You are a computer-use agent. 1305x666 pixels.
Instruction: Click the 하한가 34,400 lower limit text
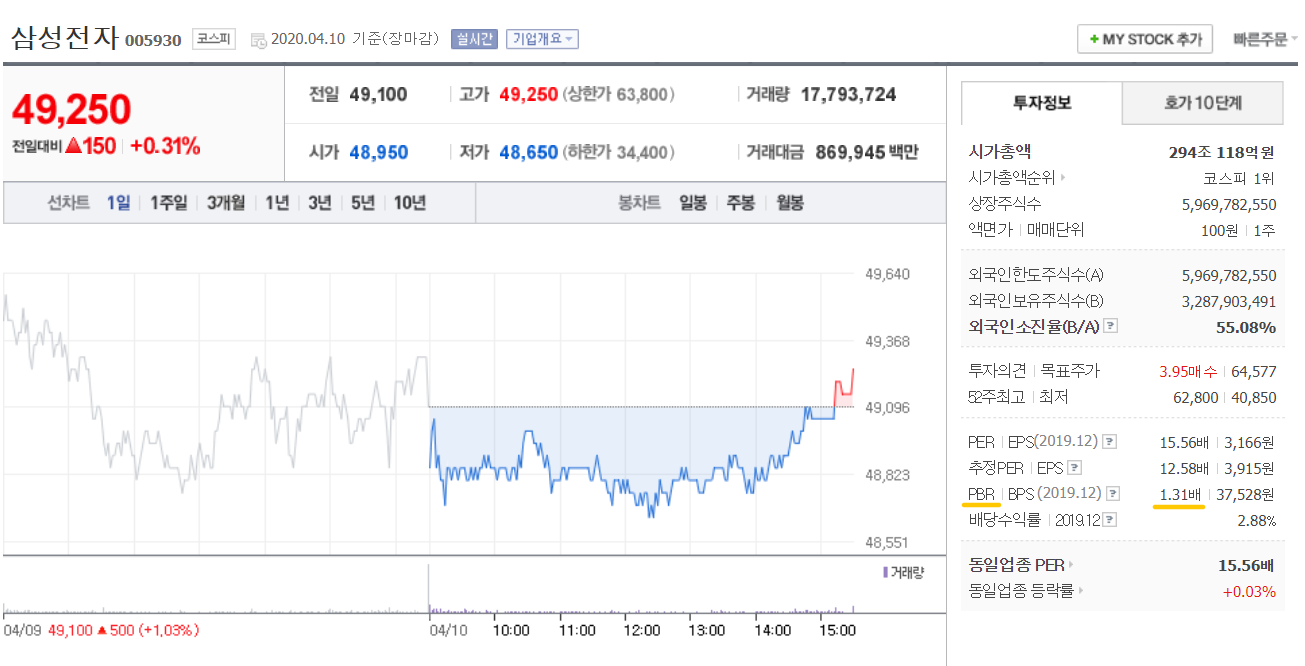619,153
